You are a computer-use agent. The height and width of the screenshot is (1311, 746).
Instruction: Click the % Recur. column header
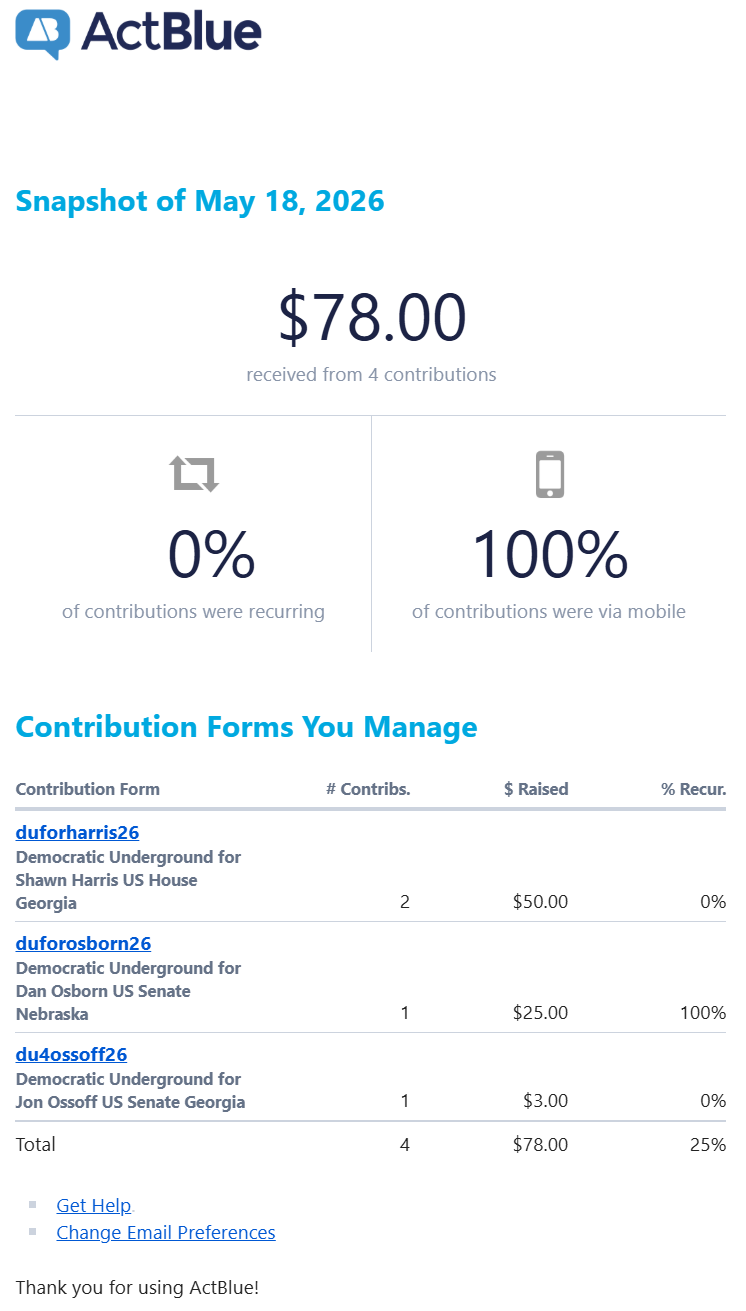(x=693, y=789)
